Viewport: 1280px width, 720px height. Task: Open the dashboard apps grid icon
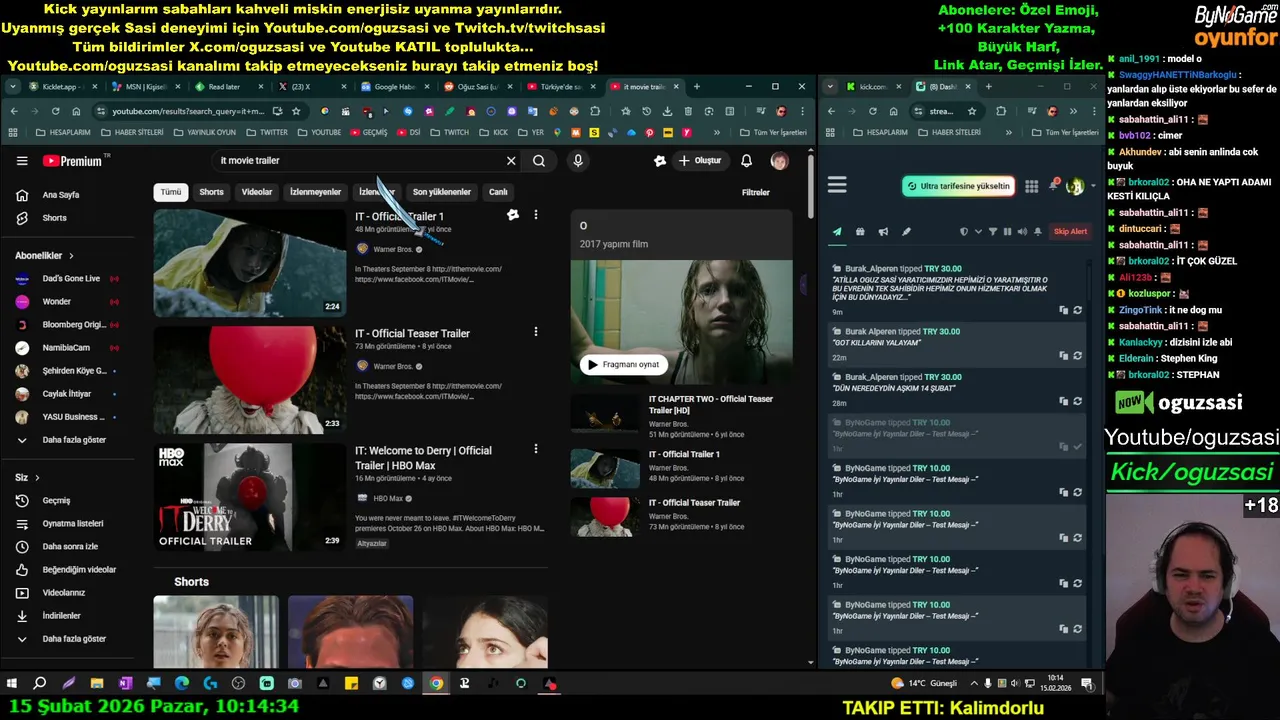(x=1031, y=186)
